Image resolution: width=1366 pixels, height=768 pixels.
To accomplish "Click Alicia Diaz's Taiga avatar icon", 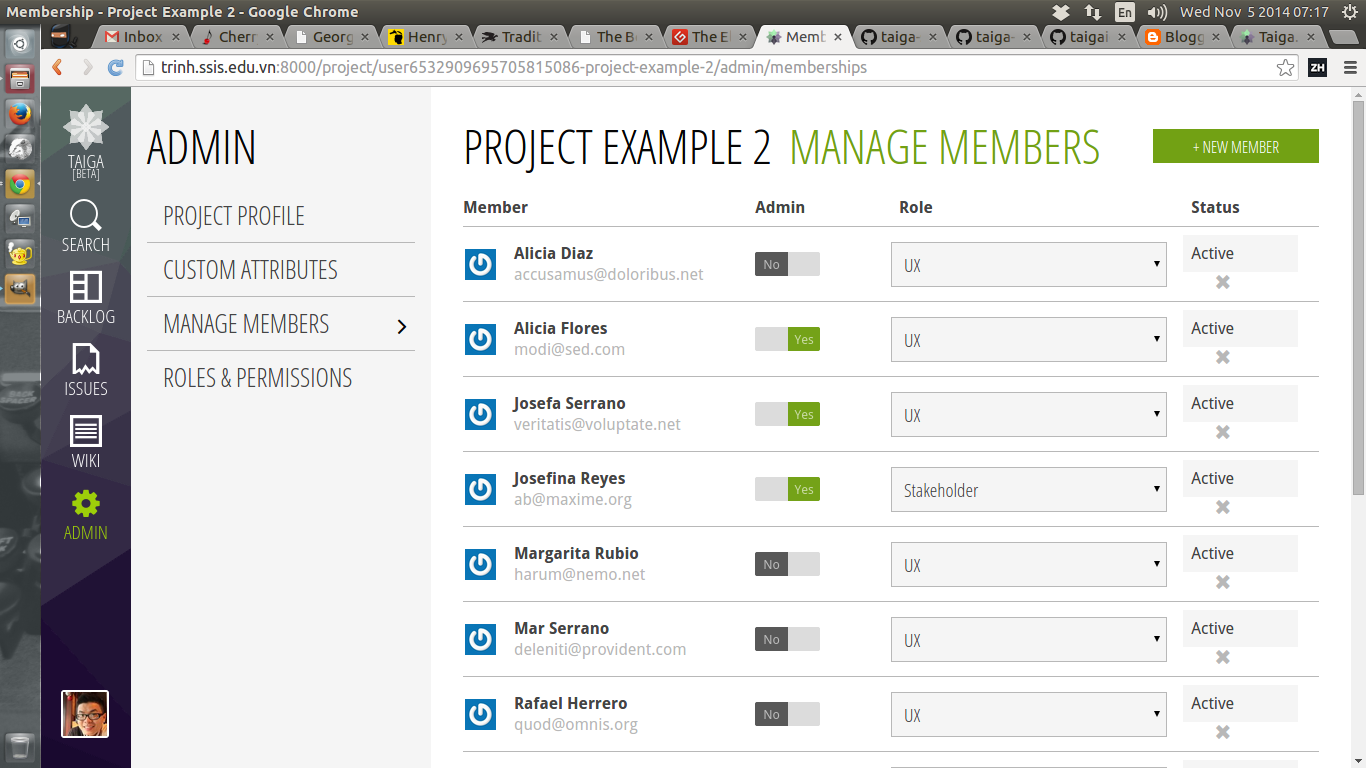I will click(x=480, y=264).
